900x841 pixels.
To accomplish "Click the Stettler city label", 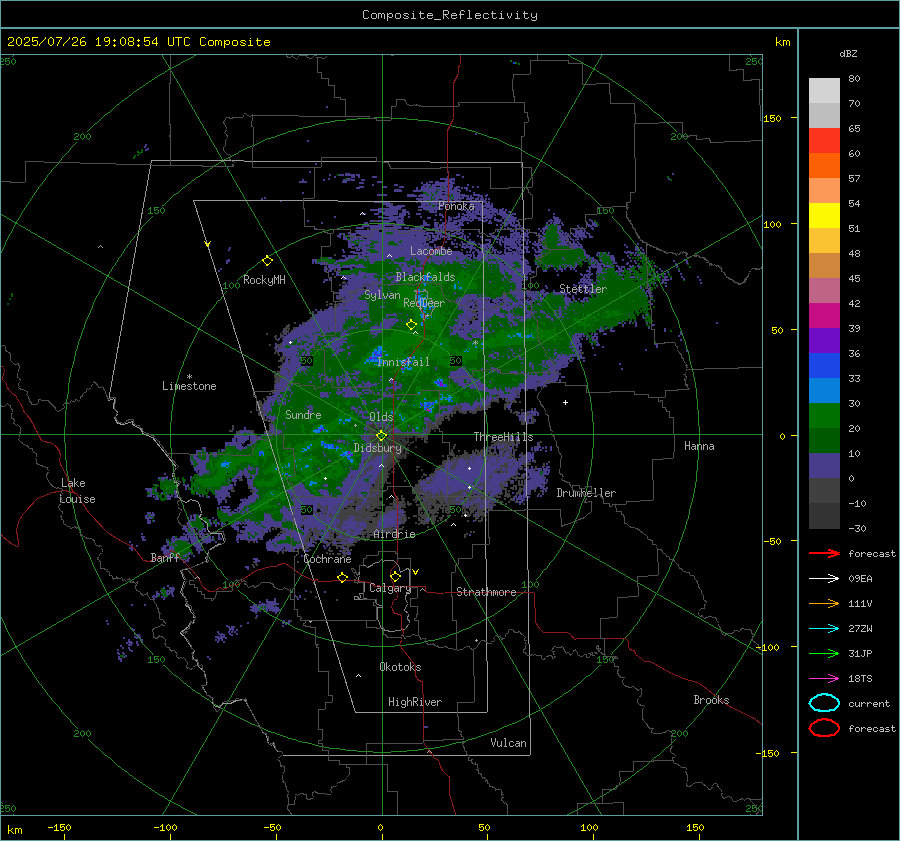I will click(x=583, y=289).
